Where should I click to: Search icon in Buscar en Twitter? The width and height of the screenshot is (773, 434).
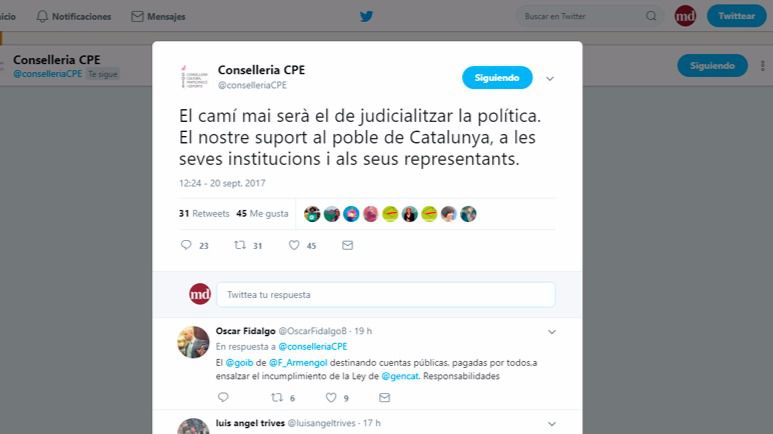651,16
